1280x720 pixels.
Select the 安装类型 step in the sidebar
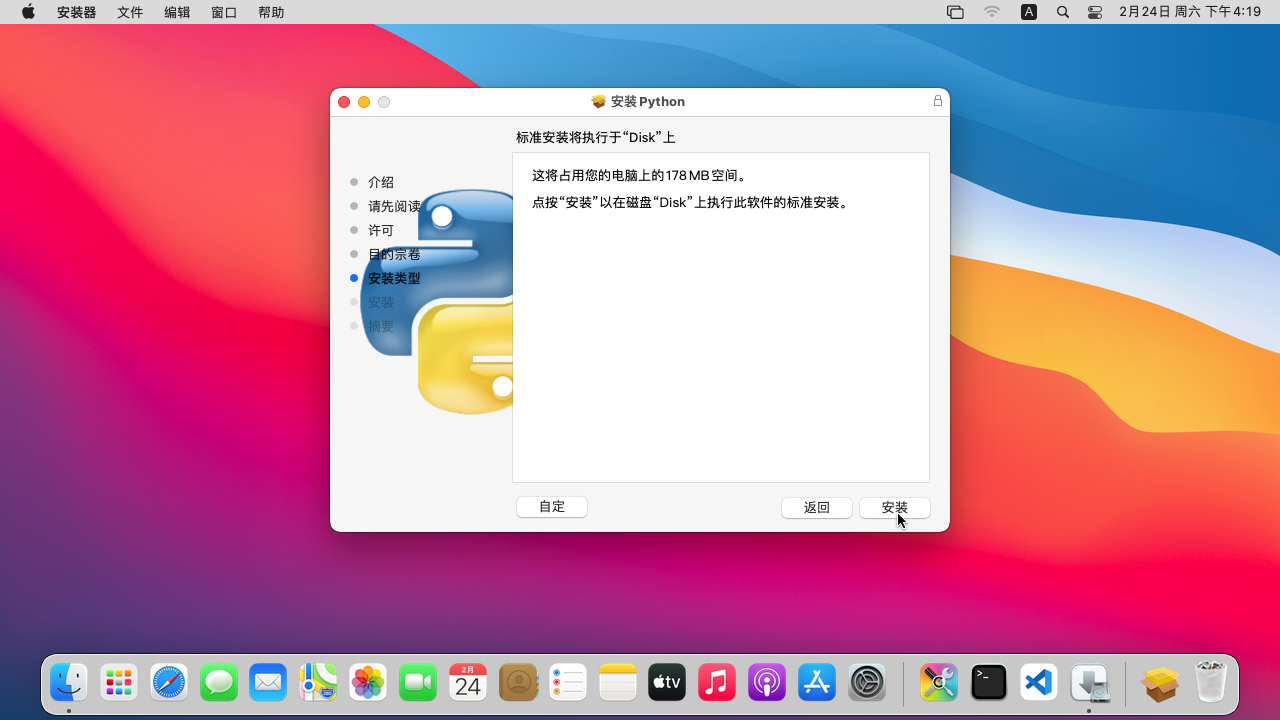pos(394,278)
